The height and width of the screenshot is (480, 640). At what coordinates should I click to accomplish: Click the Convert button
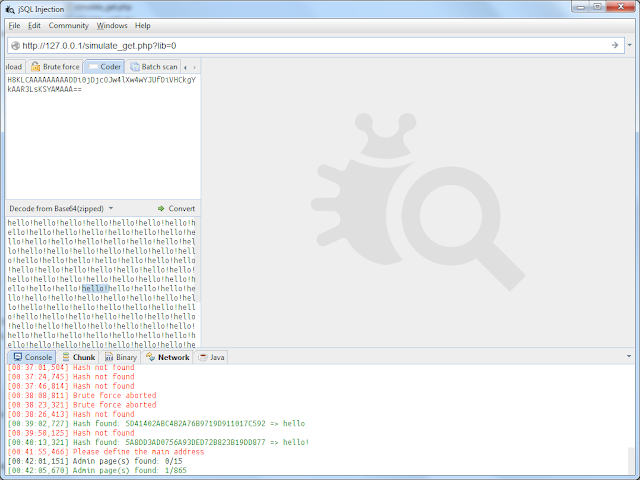[176, 209]
